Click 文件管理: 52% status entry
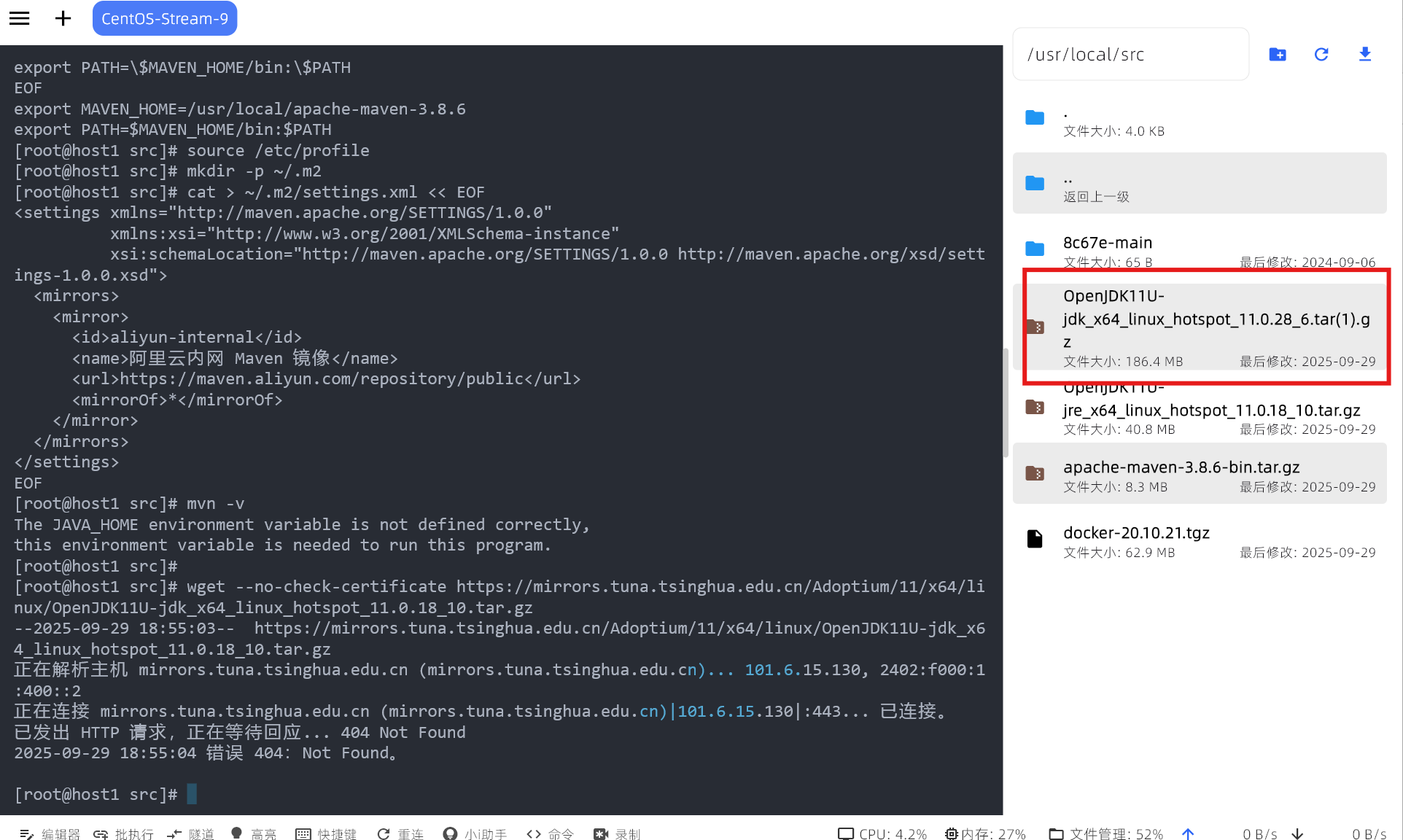Screen dimensions: 1403x840 click(1106, 833)
